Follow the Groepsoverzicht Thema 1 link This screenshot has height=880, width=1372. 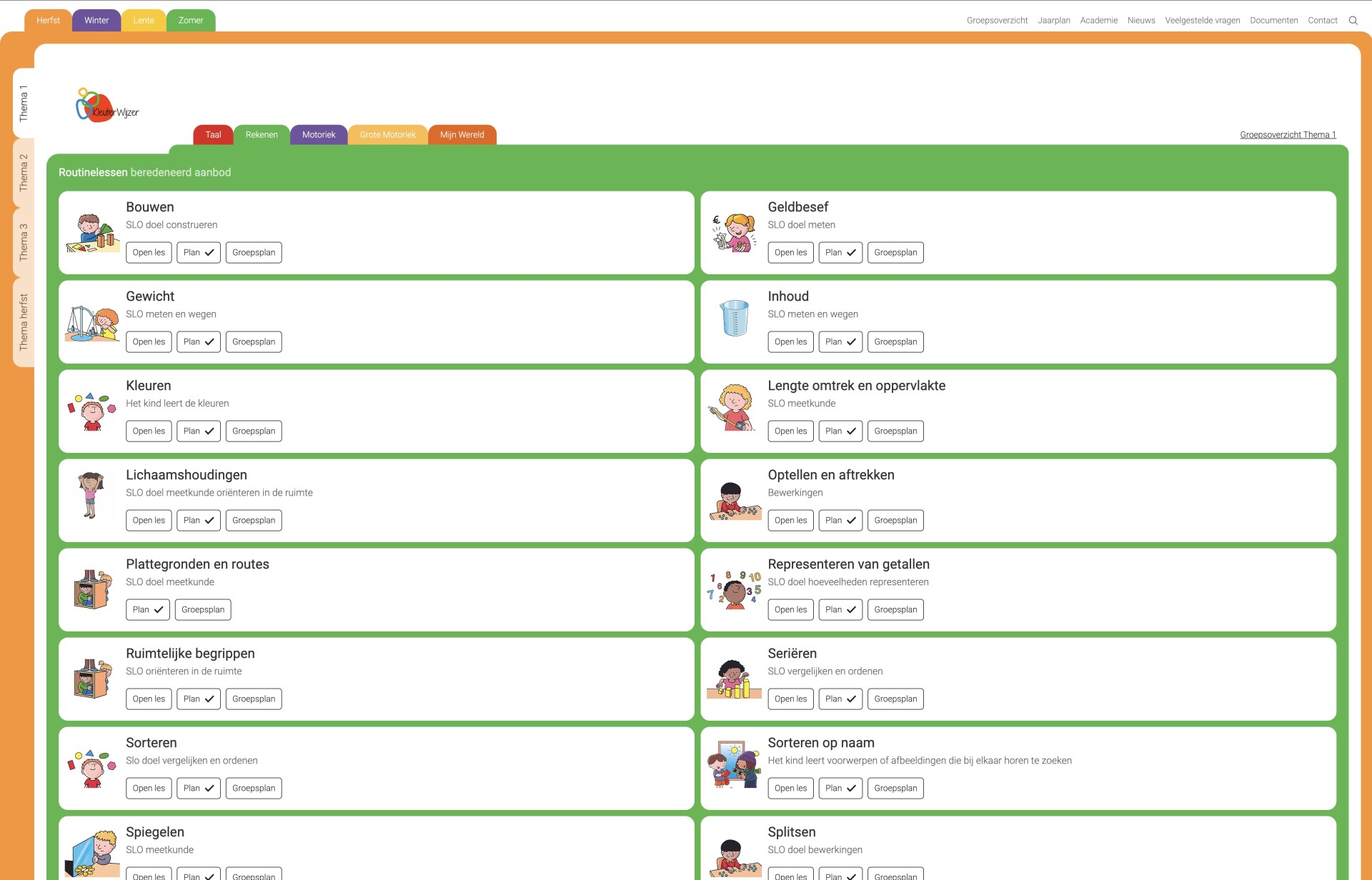click(x=1288, y=135)
